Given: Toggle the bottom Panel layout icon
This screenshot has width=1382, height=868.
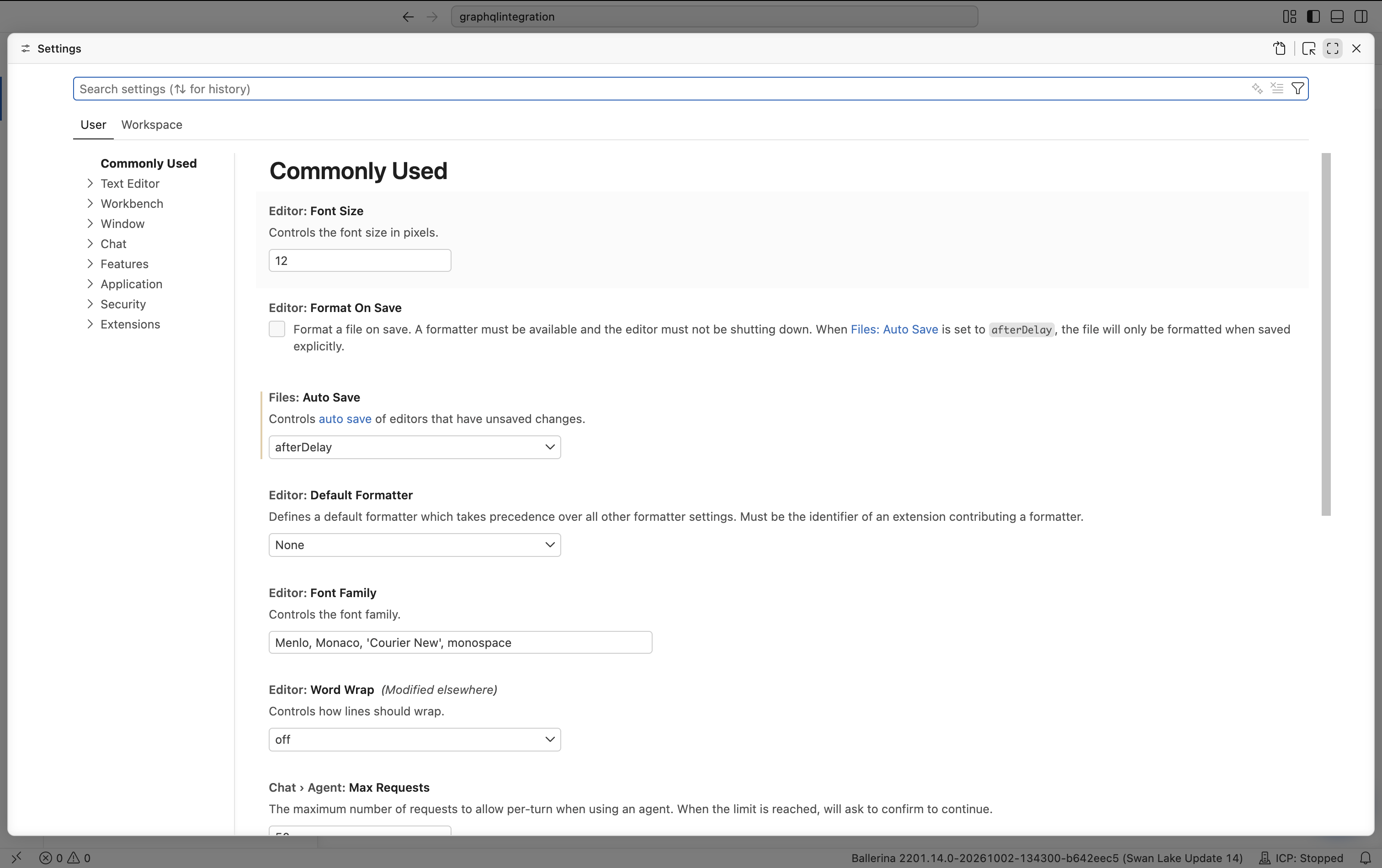Looking at the screenshot, I should (1337, 16).
